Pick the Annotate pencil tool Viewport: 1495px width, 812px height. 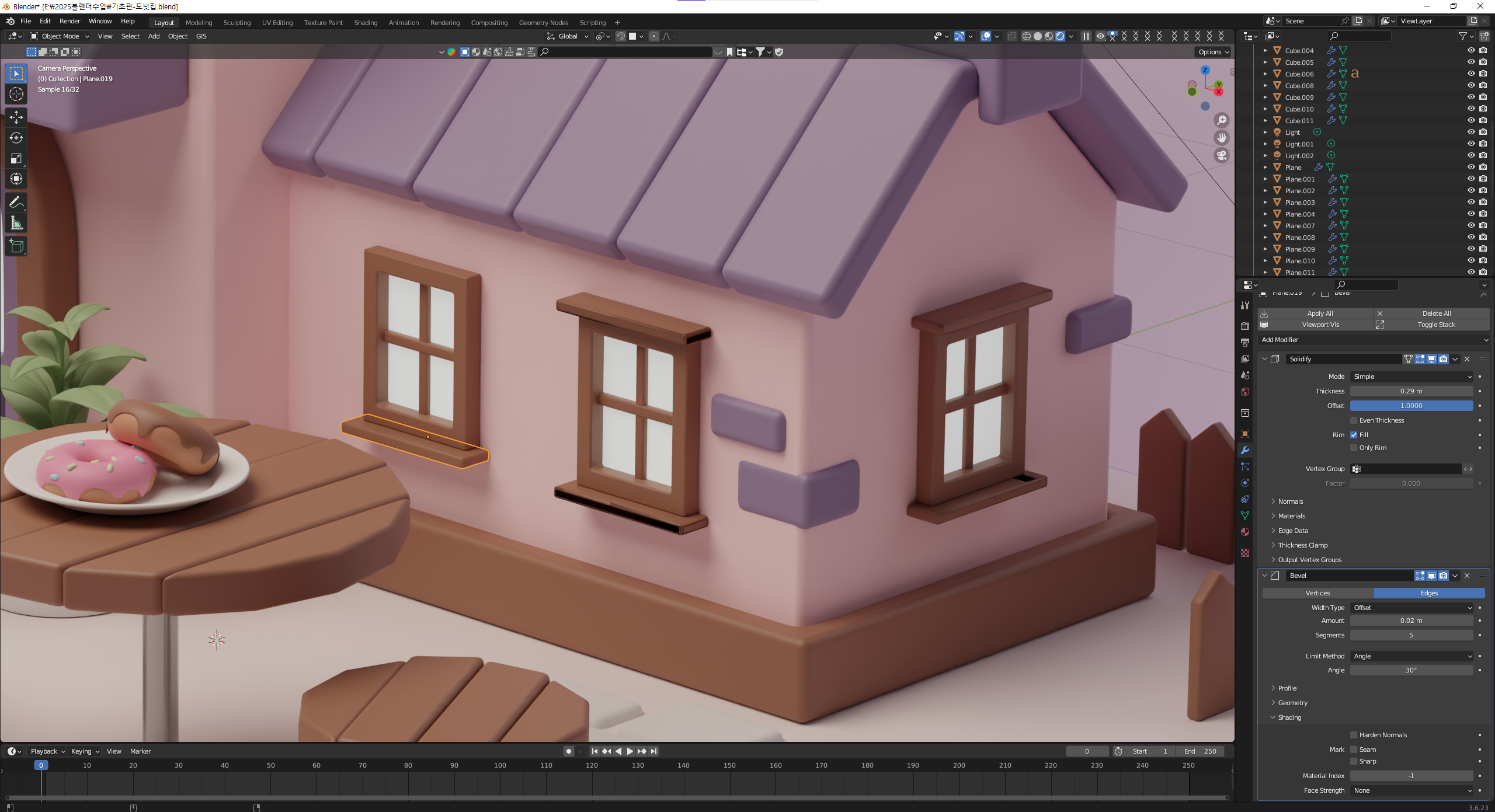pyautogui.click(x=16, y=203)
